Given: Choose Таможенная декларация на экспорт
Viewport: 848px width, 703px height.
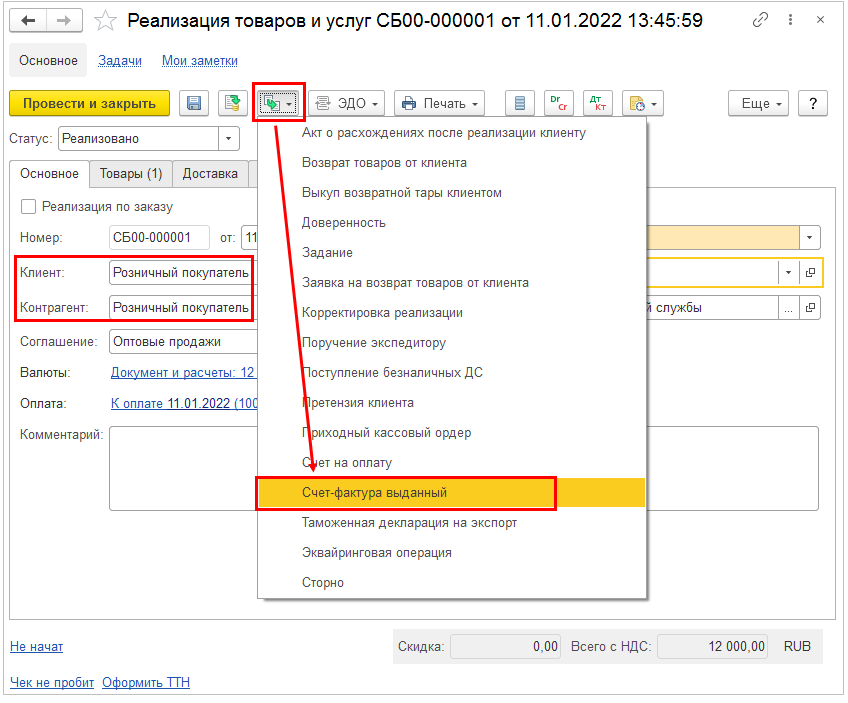Looking at the screenshot, I should [x=452, y=523].
